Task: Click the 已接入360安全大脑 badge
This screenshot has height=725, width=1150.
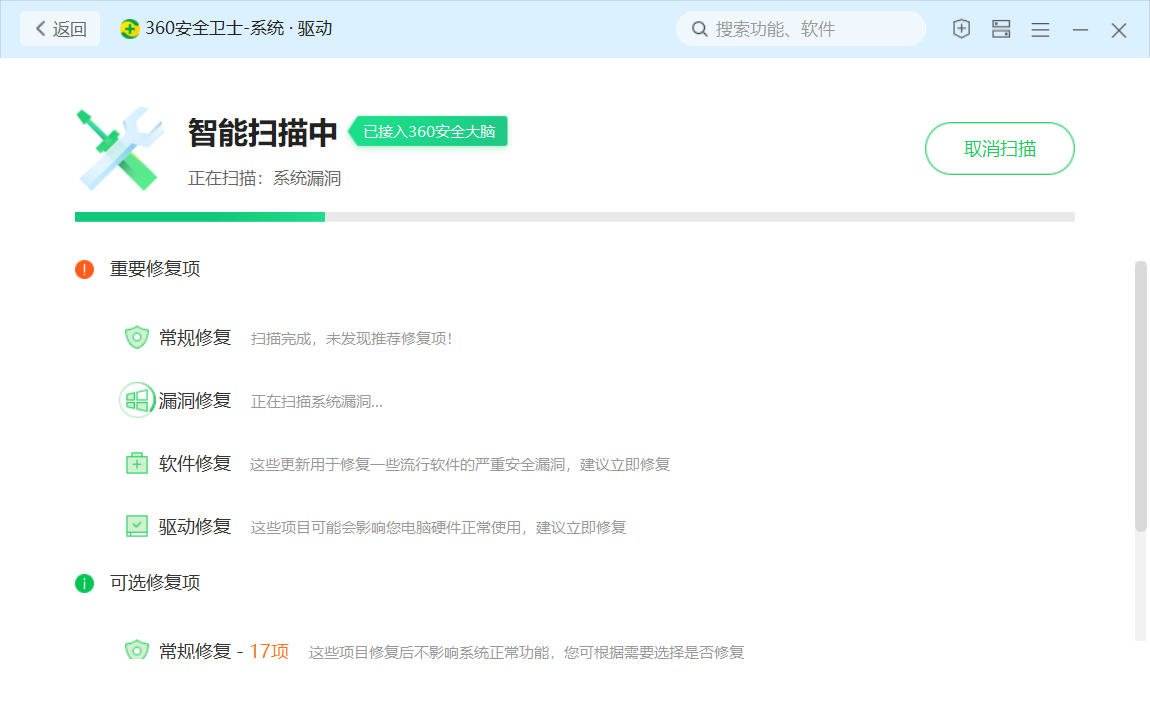Action: 429,131
